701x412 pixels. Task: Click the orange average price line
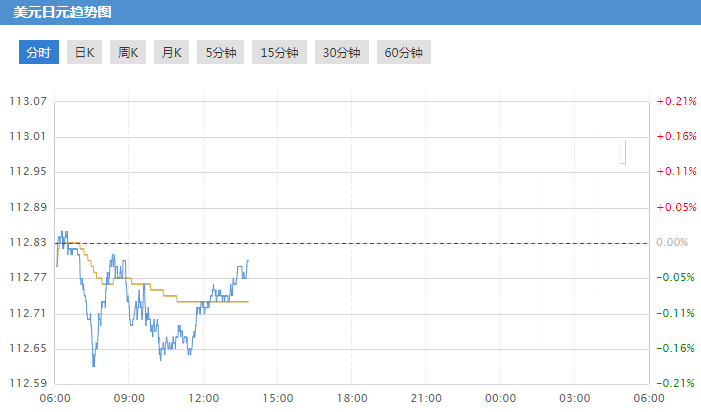tap(212, 302)
